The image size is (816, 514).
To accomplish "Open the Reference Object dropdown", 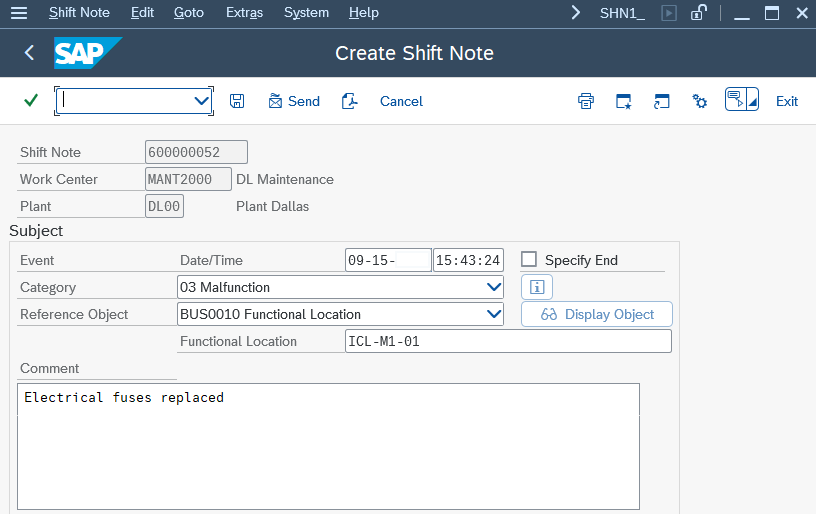I will point(494,314).
